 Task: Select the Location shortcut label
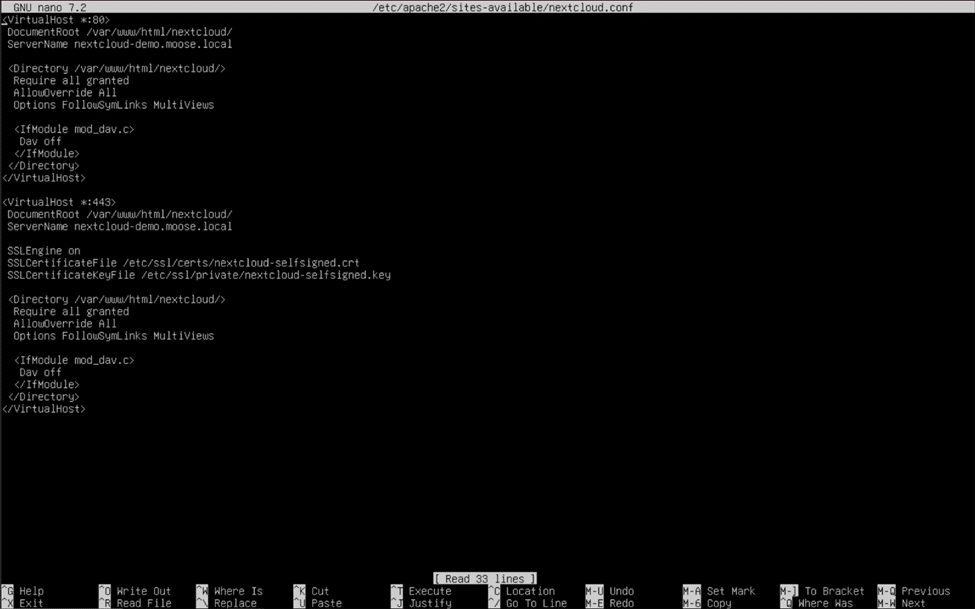[530, 591]
